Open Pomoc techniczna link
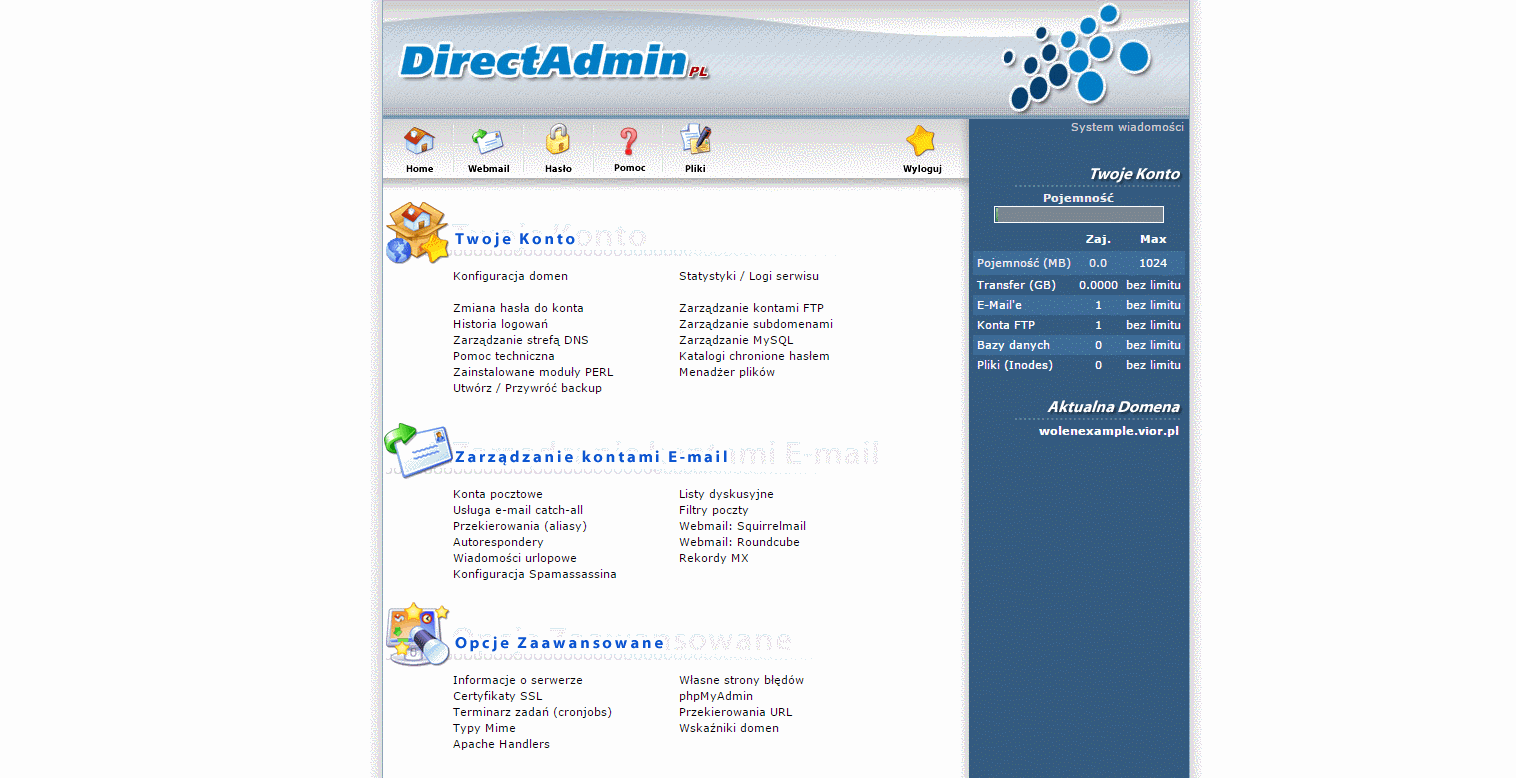This screenshot has width=1516, height=778. coord(503,356)
